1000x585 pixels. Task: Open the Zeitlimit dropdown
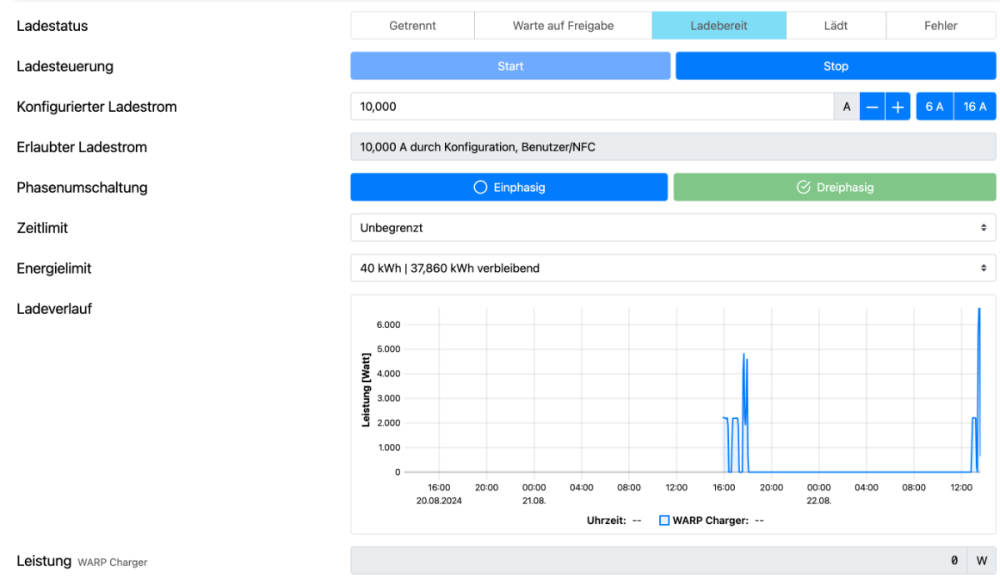[673, 228]
